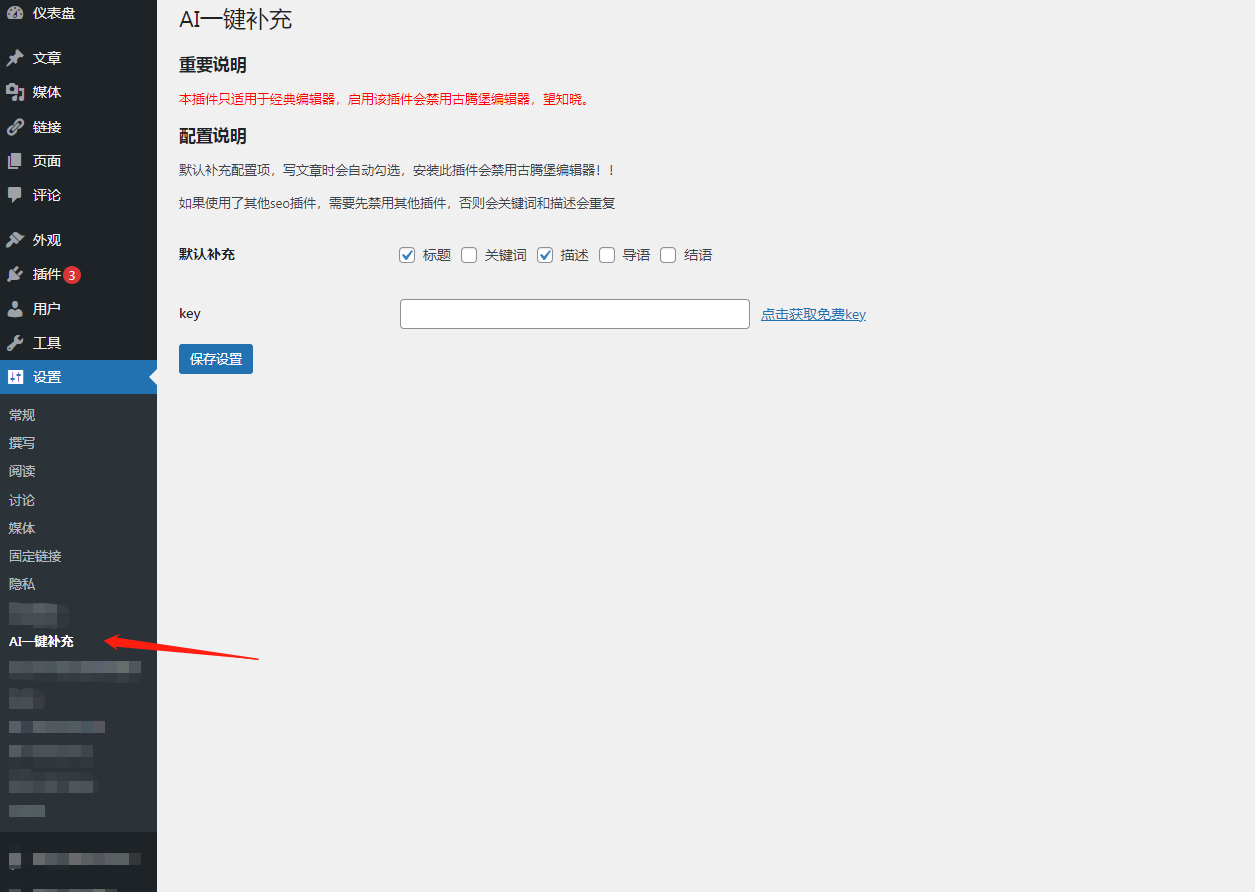Click the Users (用户) person icon
The image size is (1255, 892).
[x=15, y=309]
